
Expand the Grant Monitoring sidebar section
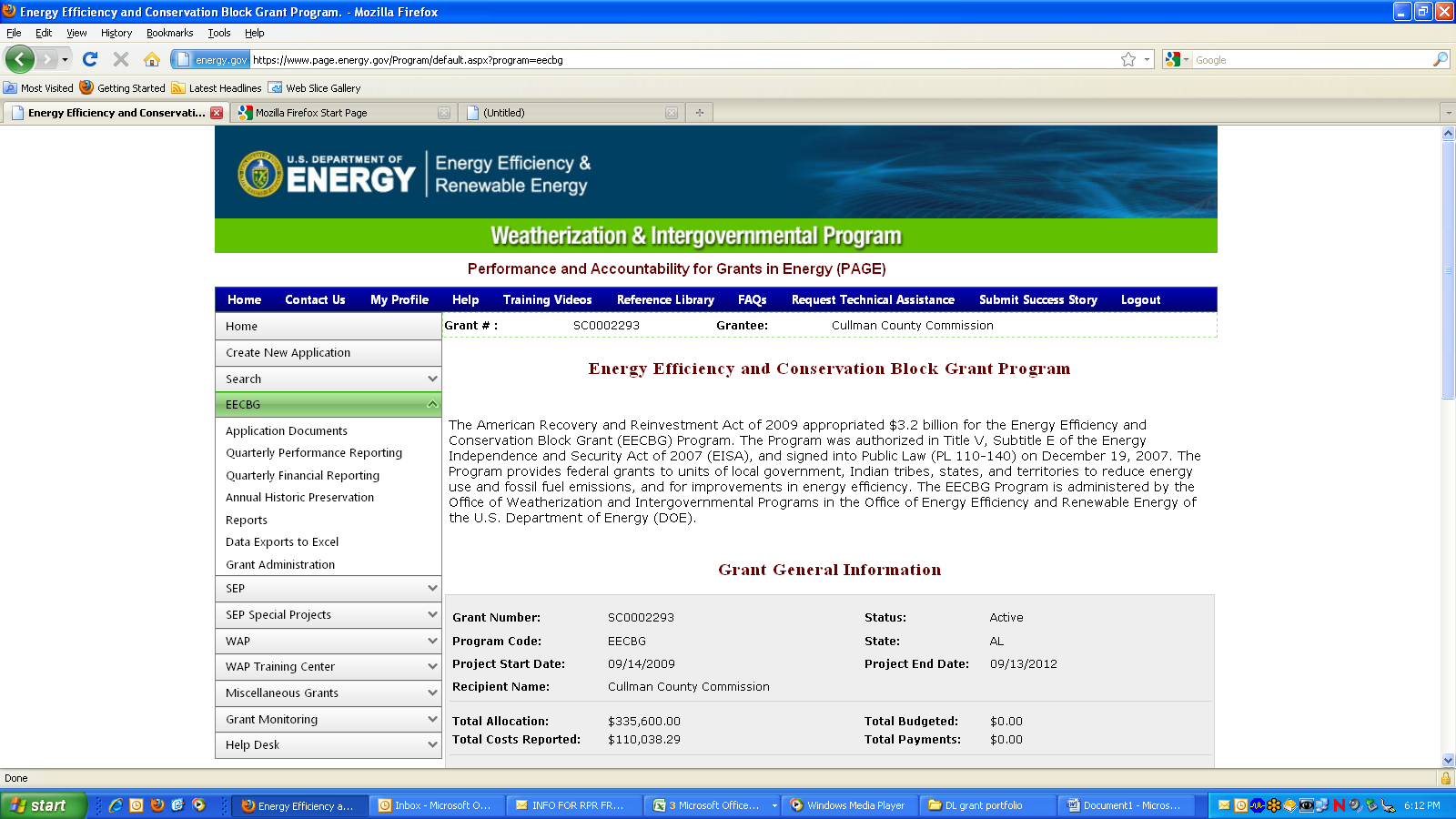432,719
